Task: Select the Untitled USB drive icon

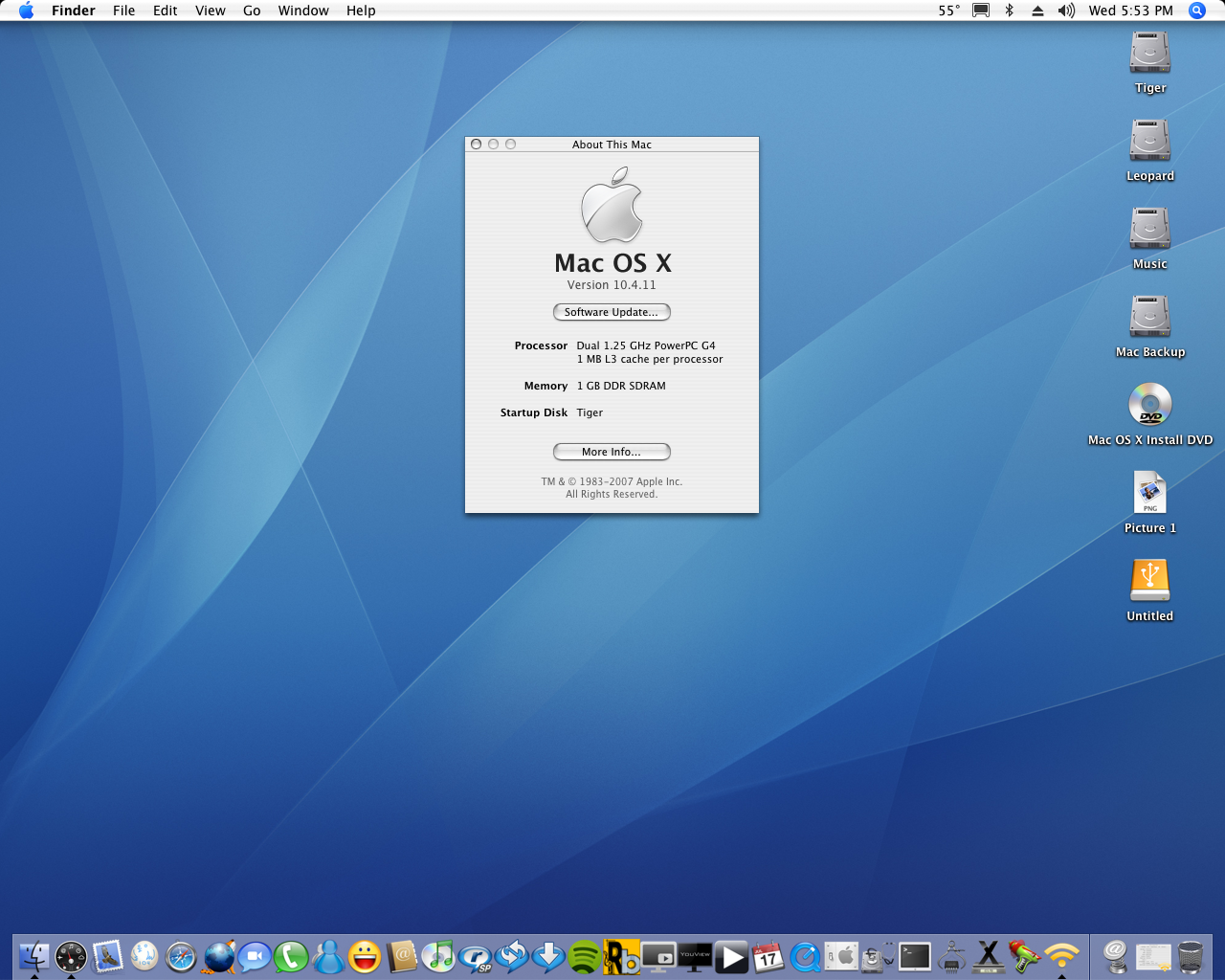Action: 1150,581
